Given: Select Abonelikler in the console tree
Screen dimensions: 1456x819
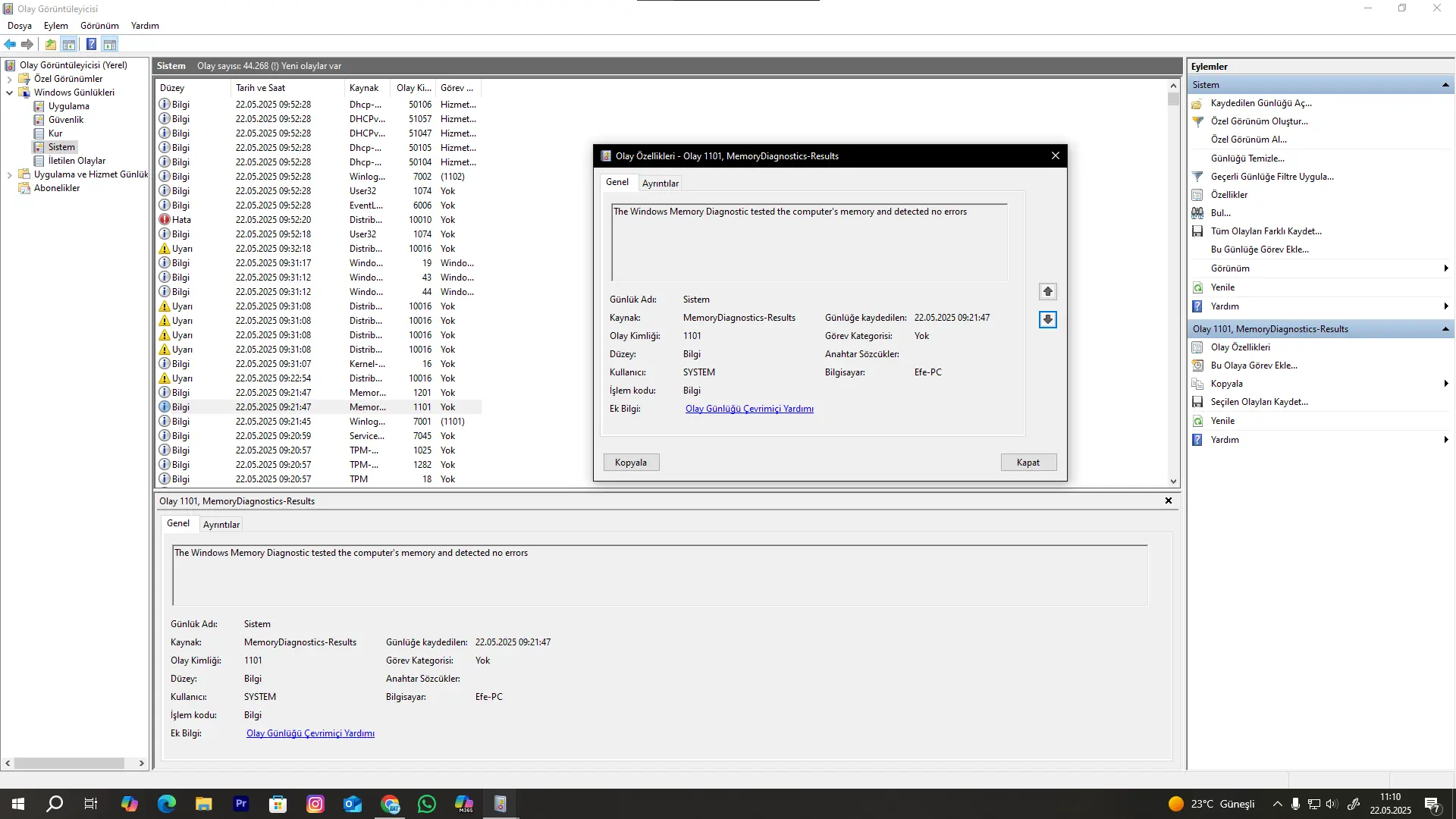Looking at the screenshot, I should tap(57, 188).
